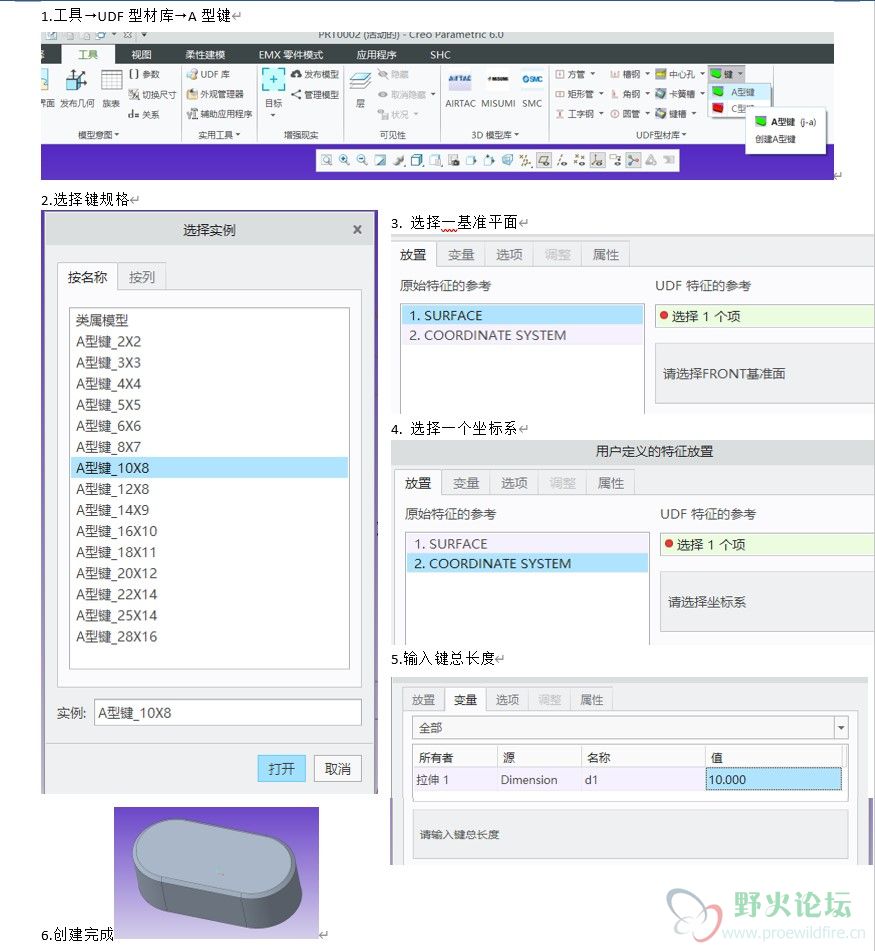Screen dimensions: 875x951
Task: Toggle the annotation display button in graphics toolbar
Action: [x=615, y=160]
